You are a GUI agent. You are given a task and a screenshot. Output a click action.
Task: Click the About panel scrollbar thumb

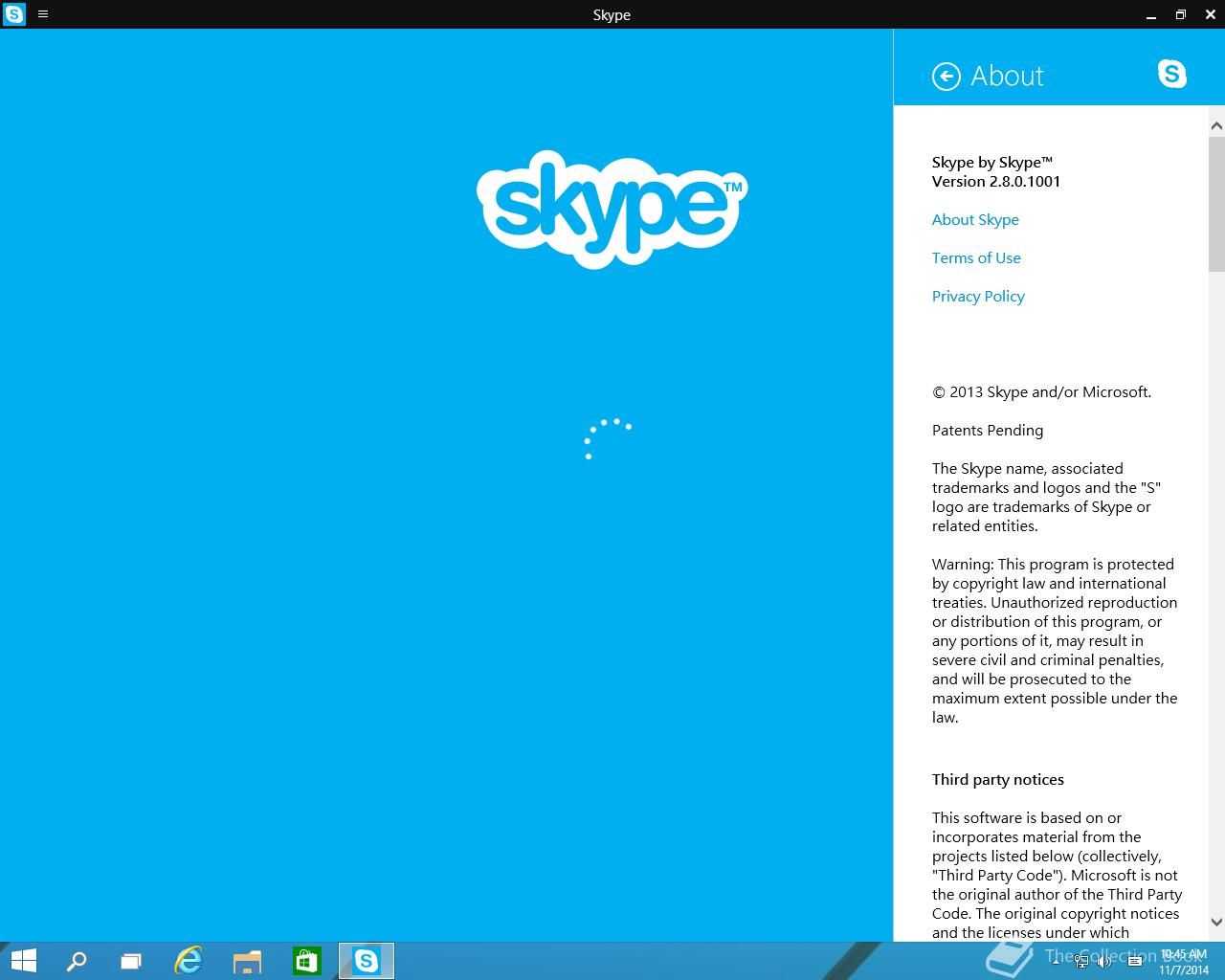point(1216,205)
